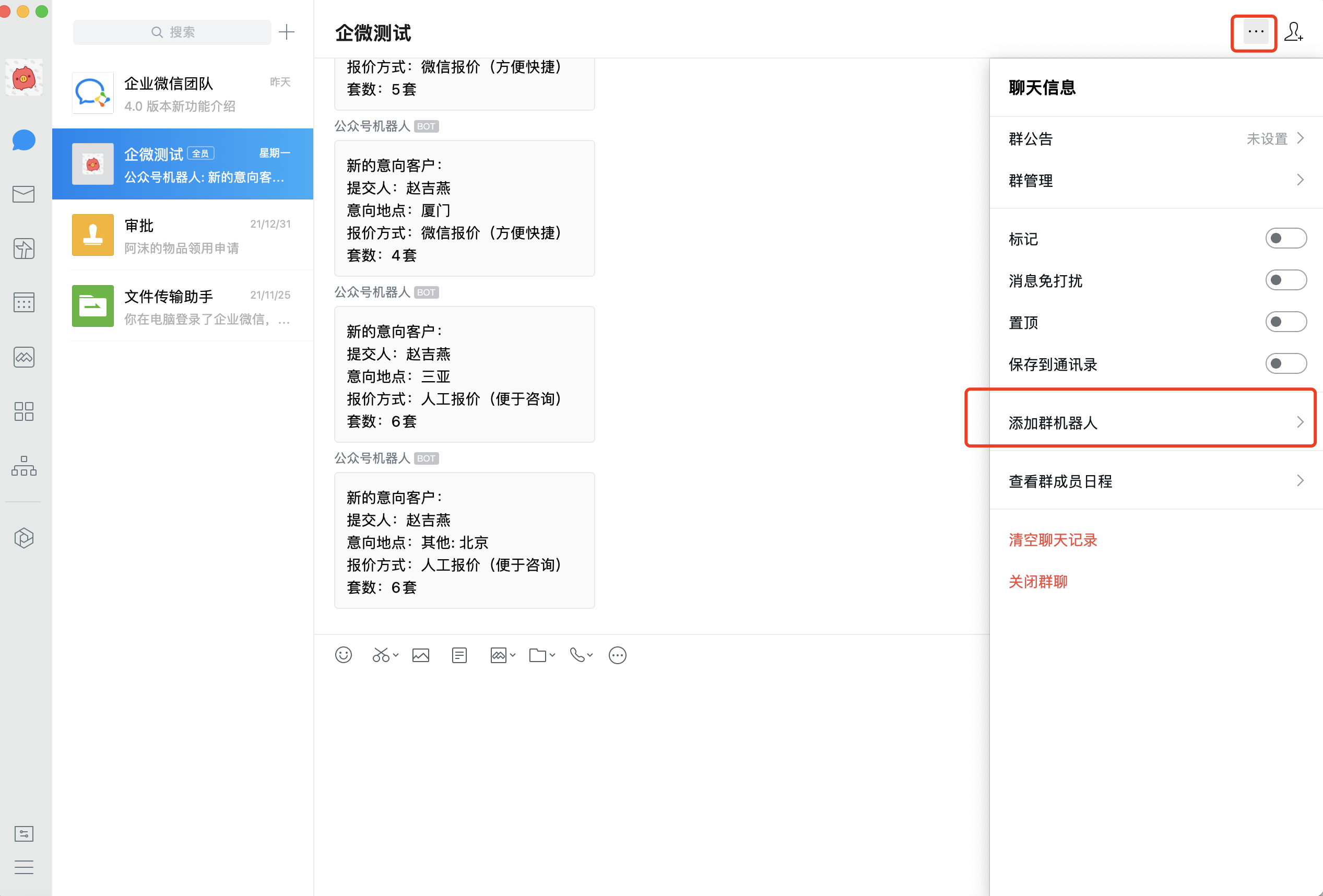Toggle the 标记 switch
Image resolution: width=1323 pixels, height=896 pixels.
click(x=1286, y=239)
